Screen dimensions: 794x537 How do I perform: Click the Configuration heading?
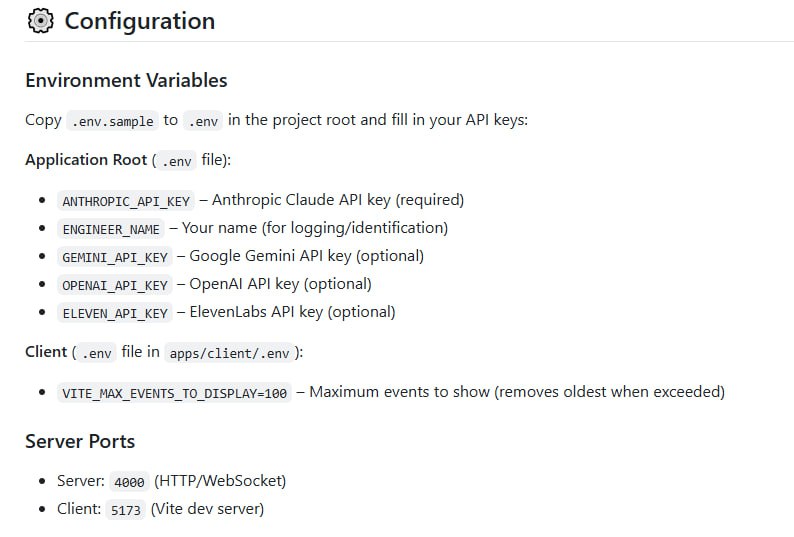click(x=139, y=21)
